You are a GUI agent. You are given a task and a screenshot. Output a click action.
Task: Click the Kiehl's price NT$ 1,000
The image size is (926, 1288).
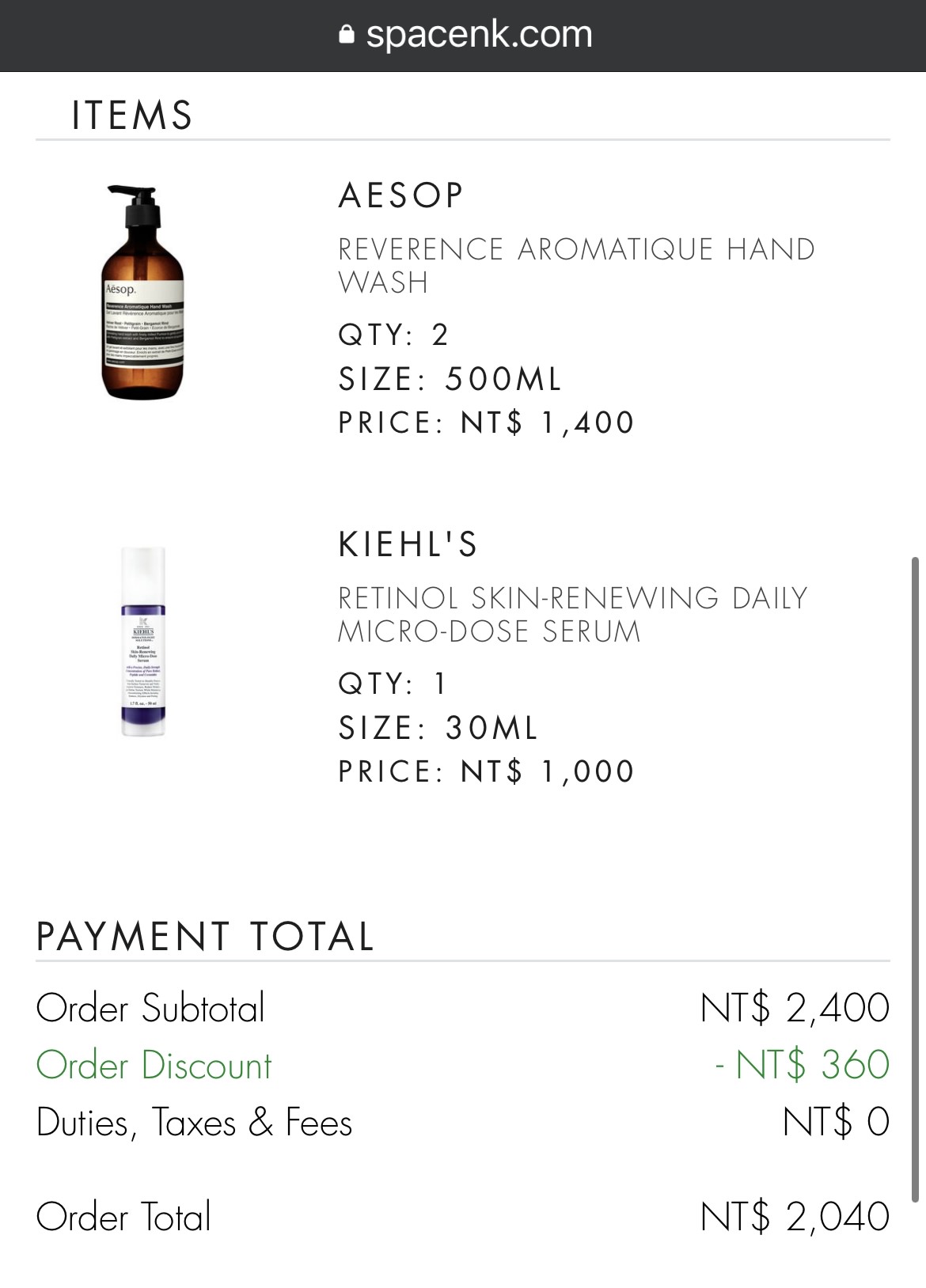click(x=547, y=771)
